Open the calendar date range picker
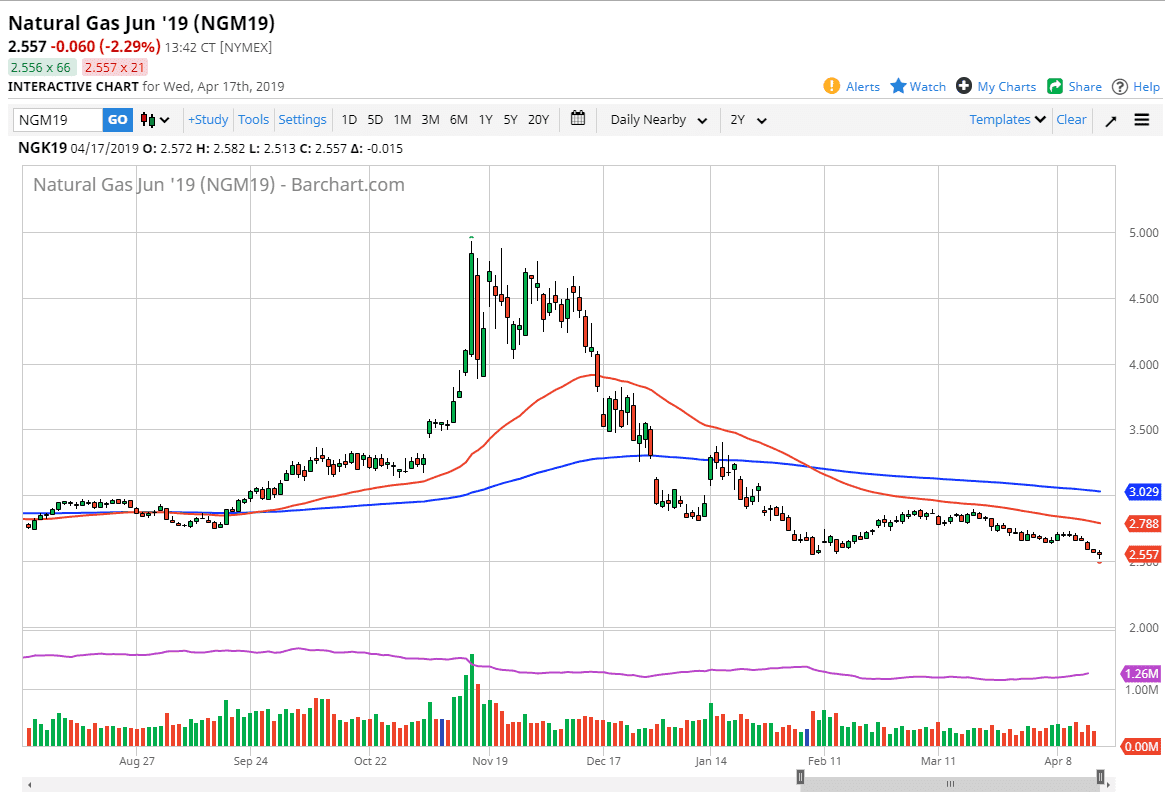 pyautogui.click(x=578, y=119)
